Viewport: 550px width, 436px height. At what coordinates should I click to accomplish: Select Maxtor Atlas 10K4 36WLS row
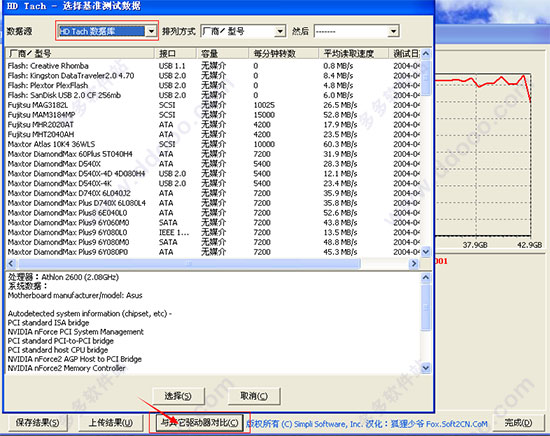(x=213, y=144)
